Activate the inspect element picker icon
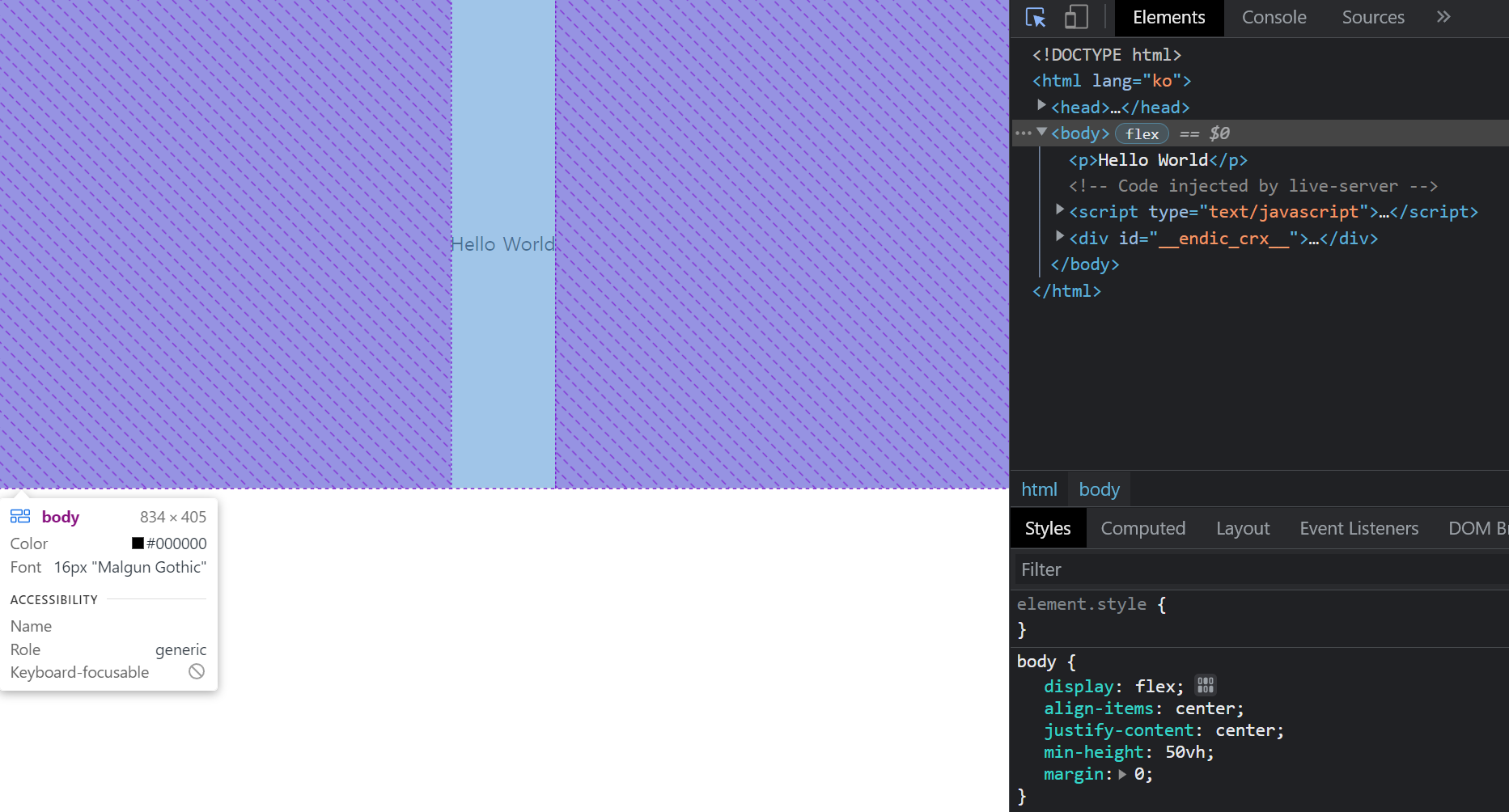This screenshot has height=812, width=1509. (x=1036, y=18)
